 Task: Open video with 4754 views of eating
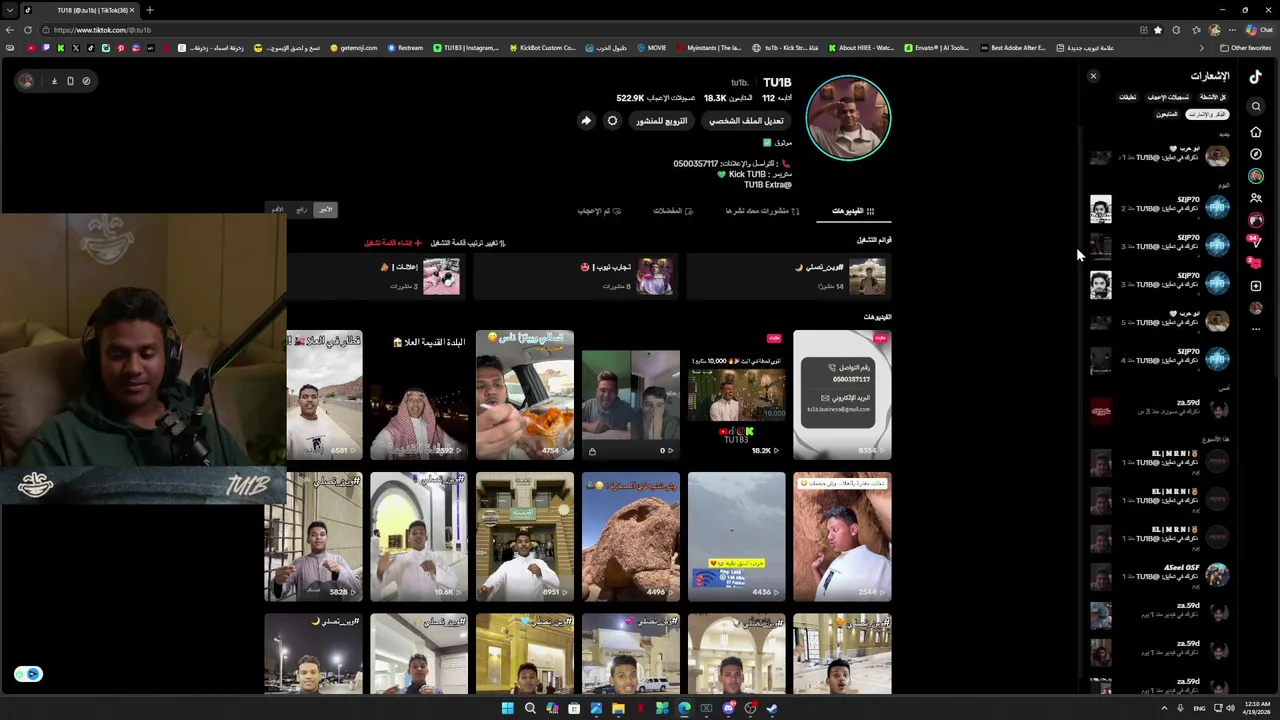click(x=525, y=395)
